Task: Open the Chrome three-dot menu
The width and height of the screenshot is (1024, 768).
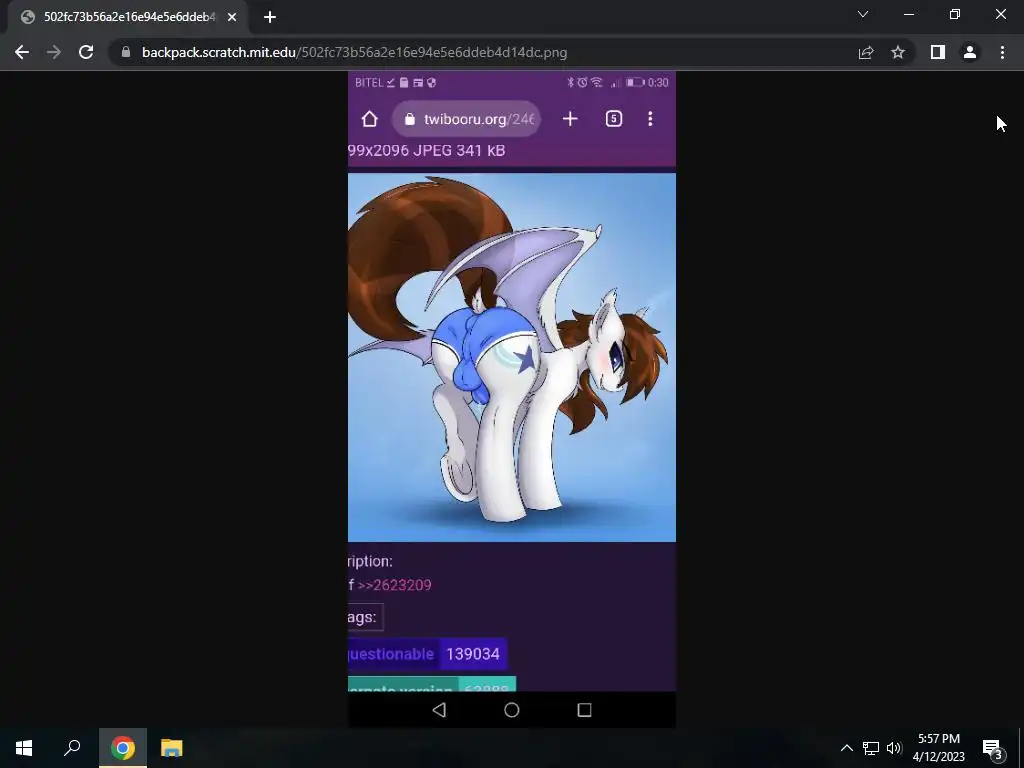Action: pyautogui.click(x=1002, y=52)
